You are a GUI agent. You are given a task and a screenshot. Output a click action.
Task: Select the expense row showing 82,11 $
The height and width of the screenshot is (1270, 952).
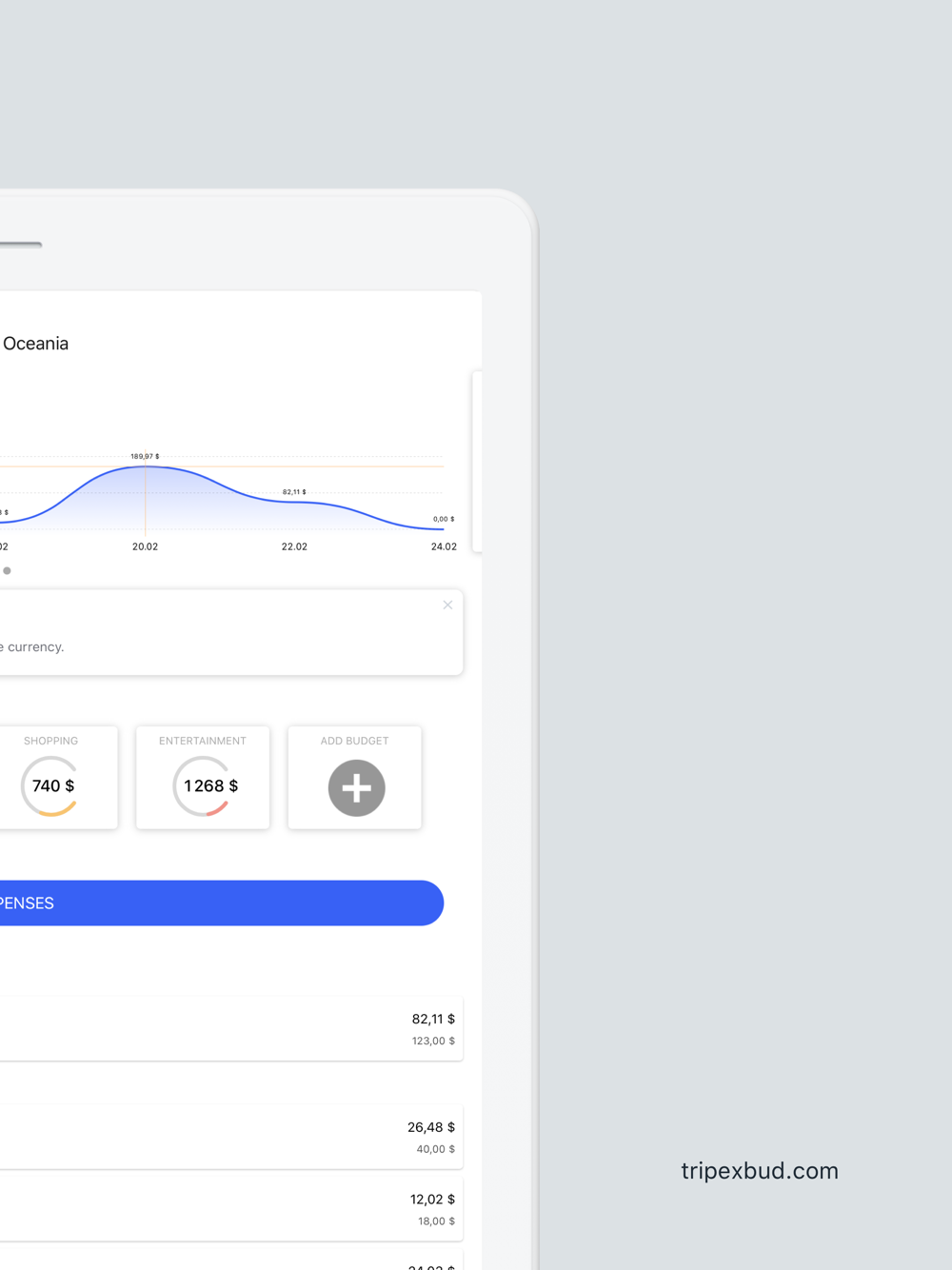click(231, 1028)
